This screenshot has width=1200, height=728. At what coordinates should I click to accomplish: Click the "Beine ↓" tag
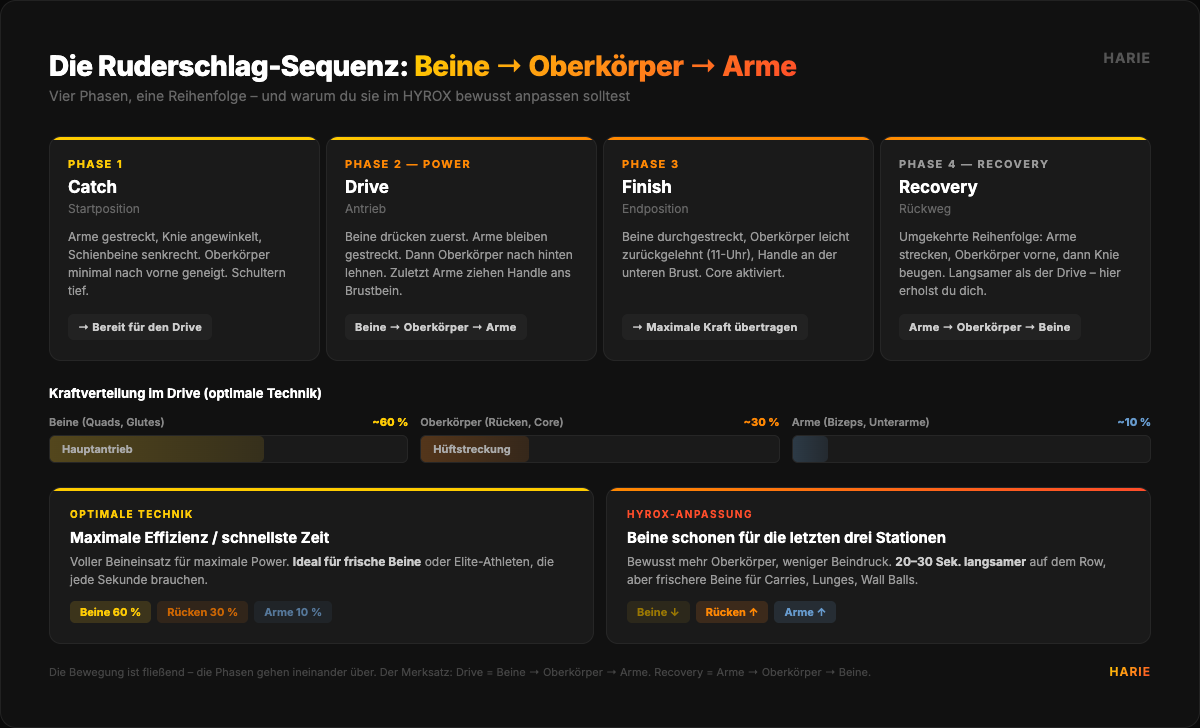[x=658, y=612]
